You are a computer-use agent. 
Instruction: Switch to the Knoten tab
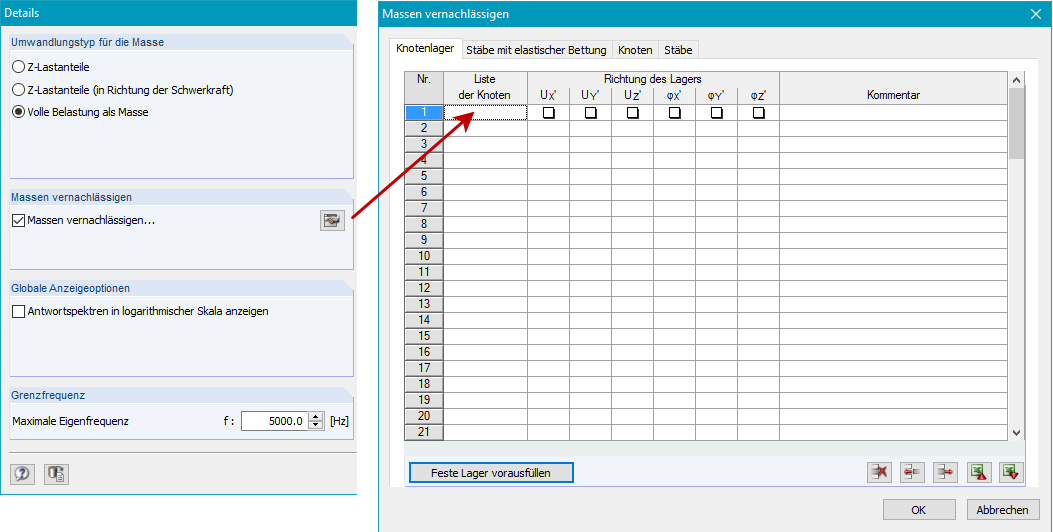[635, 50]
